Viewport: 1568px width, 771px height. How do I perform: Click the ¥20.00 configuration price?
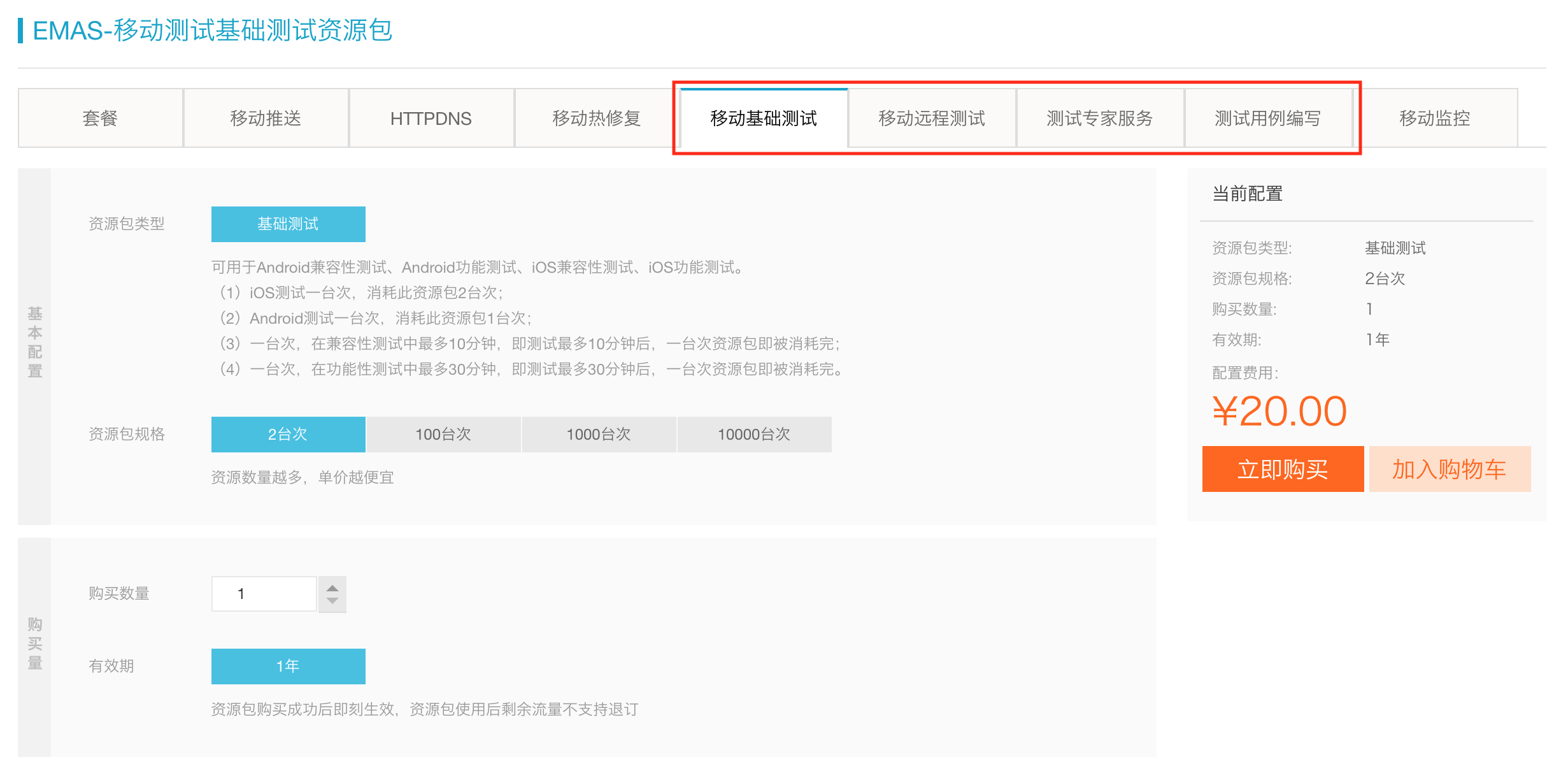(1279, 411)
